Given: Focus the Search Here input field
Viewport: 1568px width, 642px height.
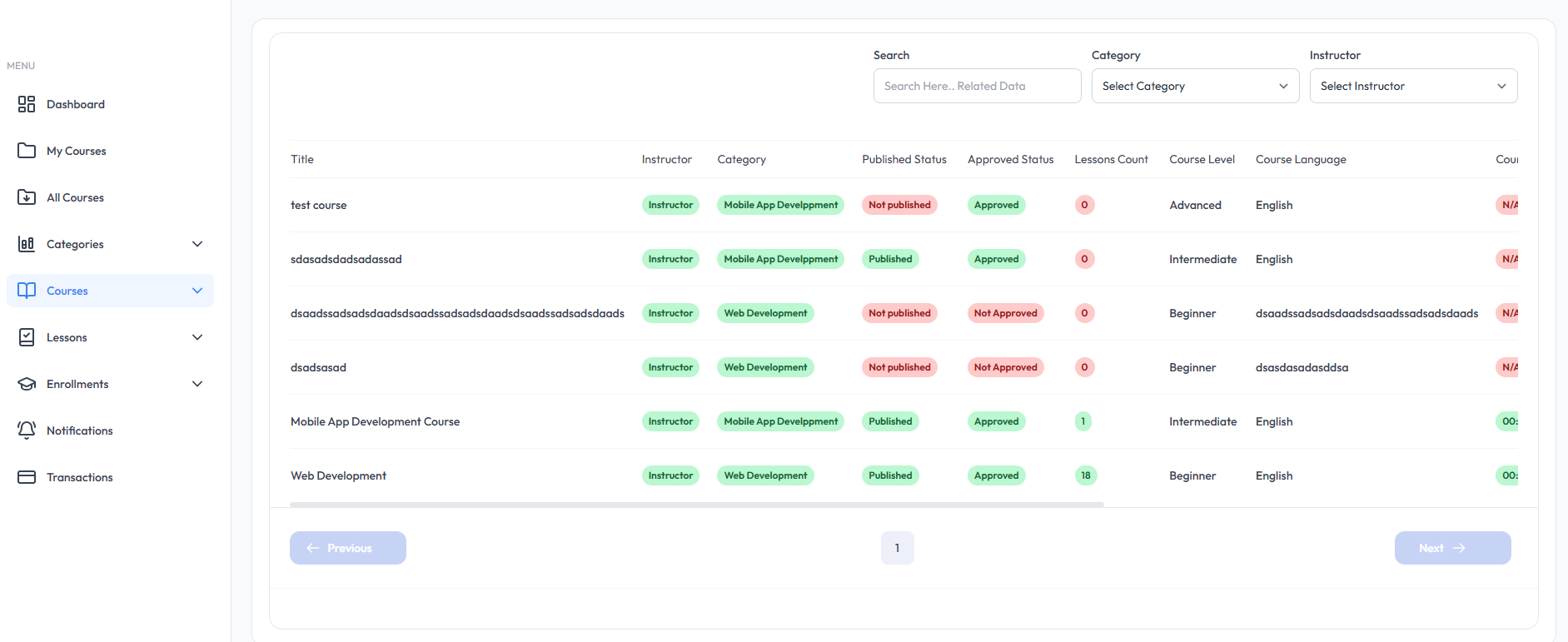Looking at the screenshot, I should (977, 86).
